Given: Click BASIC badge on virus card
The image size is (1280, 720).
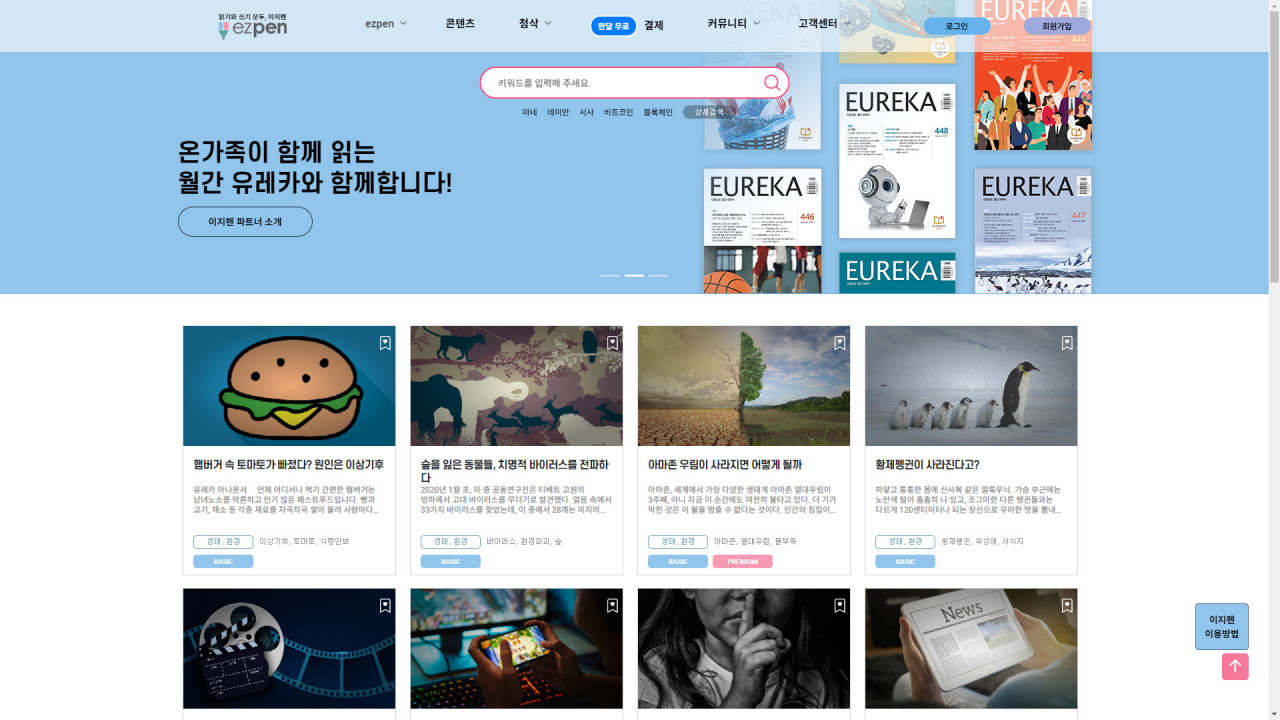Looking at the screenshot, I should [450, 562].
